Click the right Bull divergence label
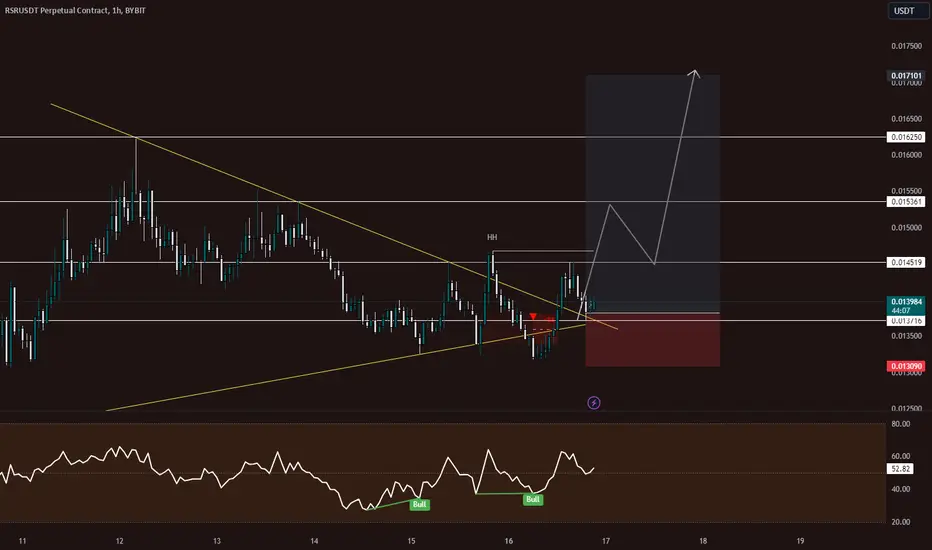Viewport: 932px width, 550px height. point(533,499)
